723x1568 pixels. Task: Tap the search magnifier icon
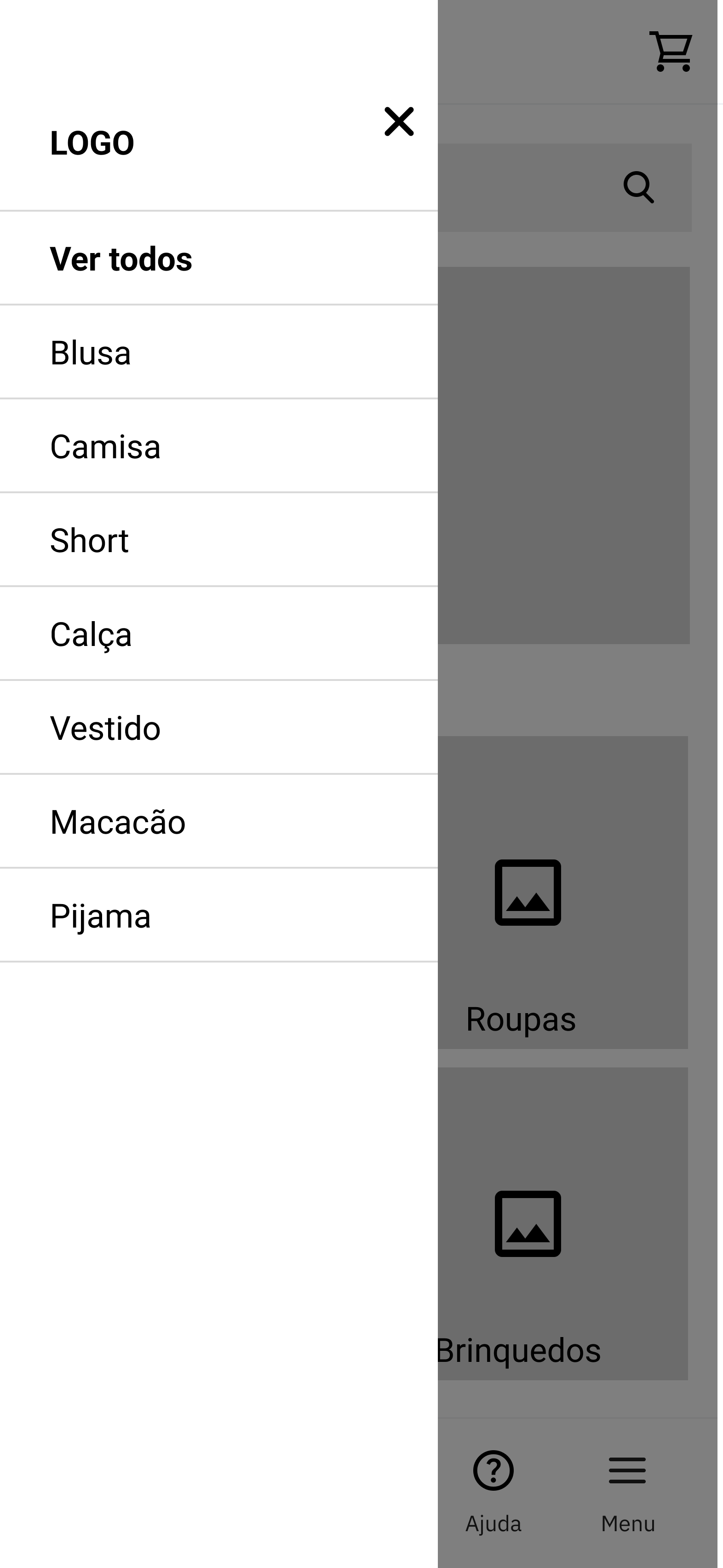click(x=638, y=187)
